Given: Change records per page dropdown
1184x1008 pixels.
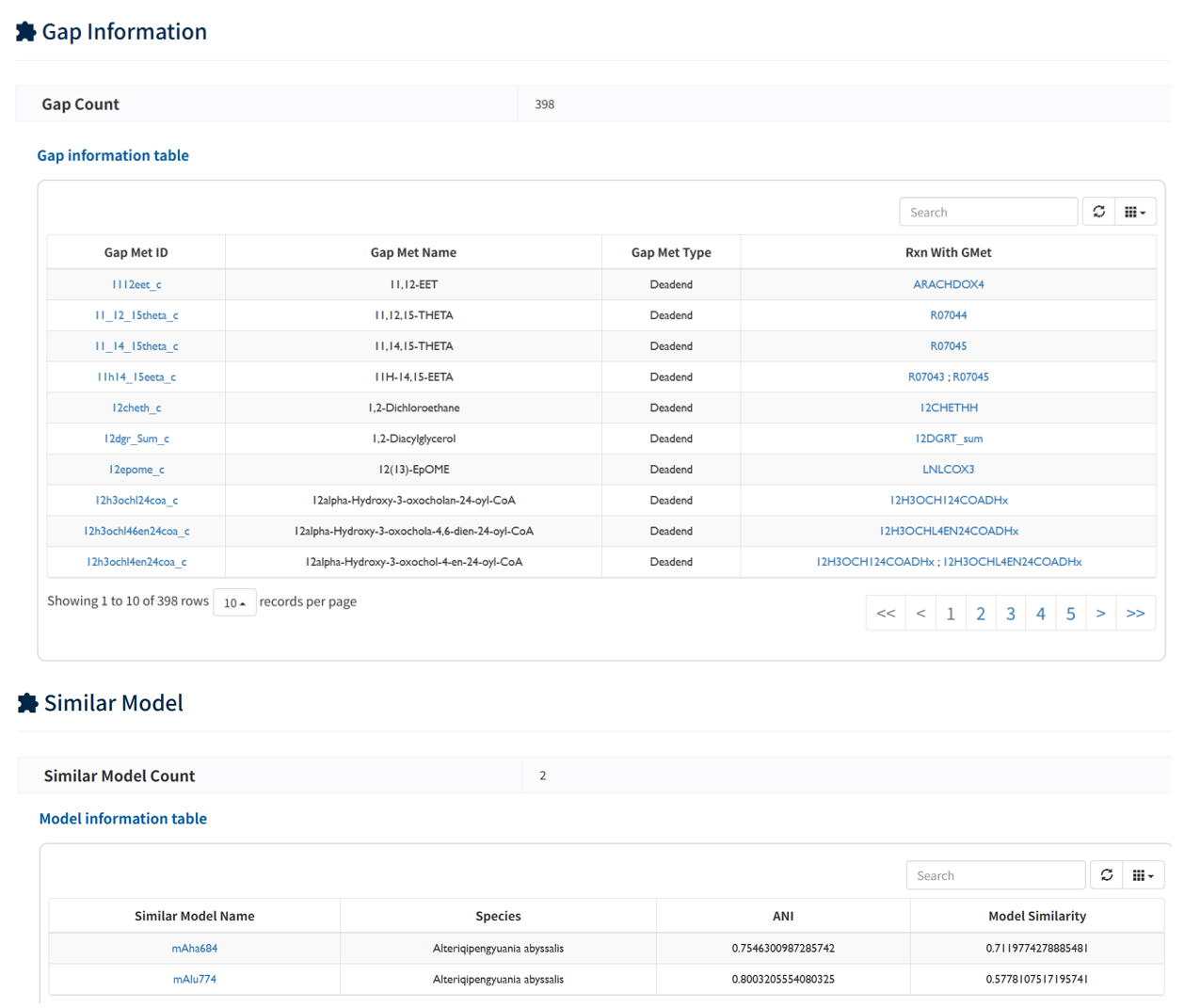Looking at the screenshot, I should (x=234, y=602).
